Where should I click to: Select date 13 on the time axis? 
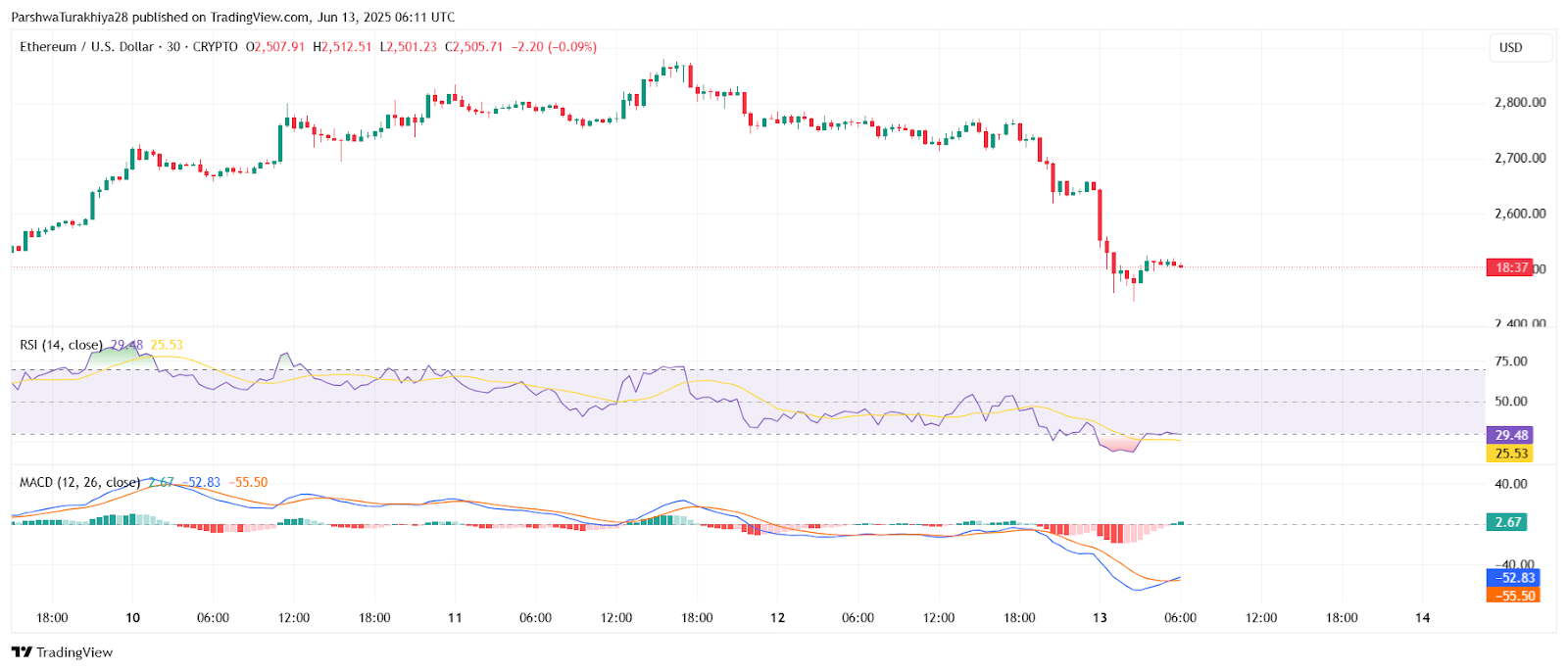click(x=1100, y=618)
